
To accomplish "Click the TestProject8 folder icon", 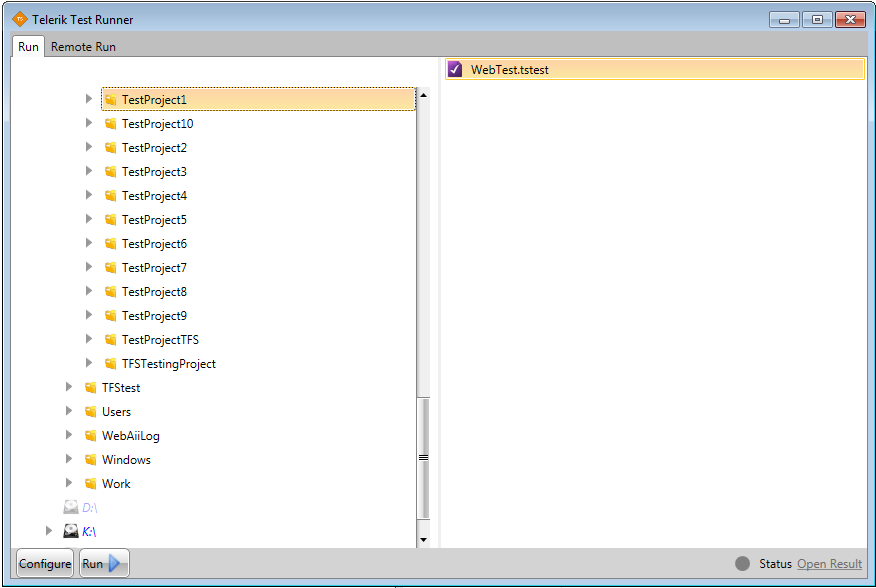I will tap(111, 292).
